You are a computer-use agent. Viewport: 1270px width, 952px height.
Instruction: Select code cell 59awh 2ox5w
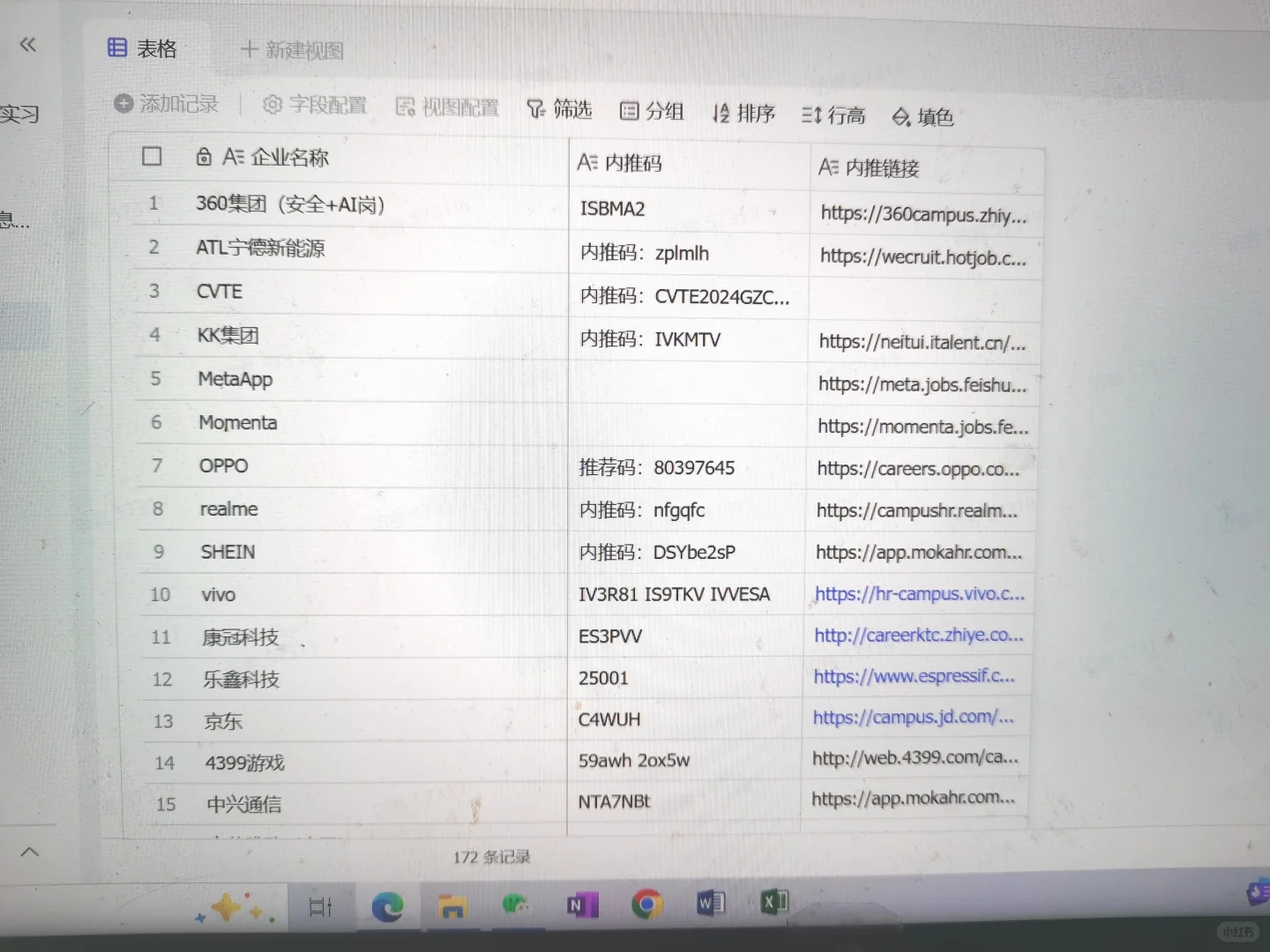click(x=634, y=760)
